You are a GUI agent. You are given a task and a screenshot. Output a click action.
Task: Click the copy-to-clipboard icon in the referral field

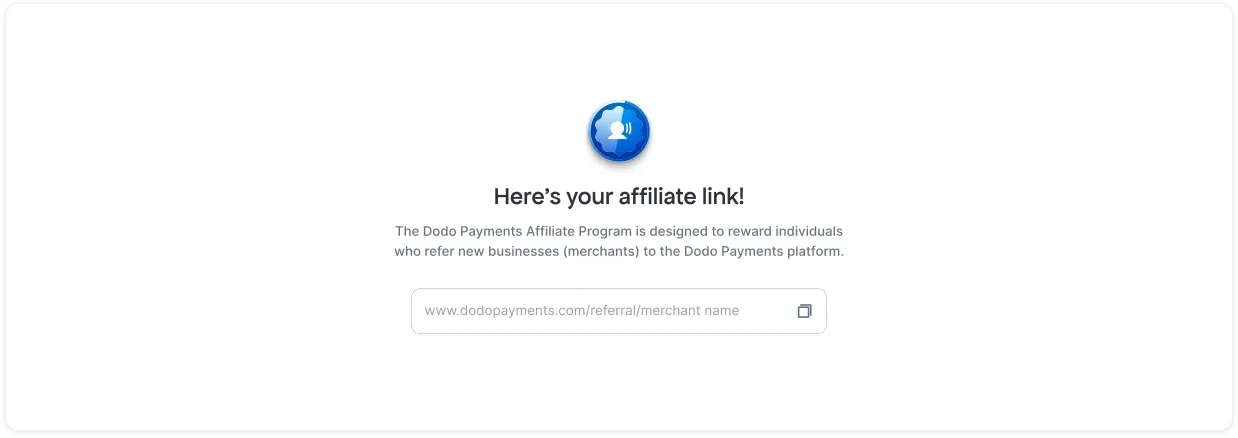click(804, 311)
